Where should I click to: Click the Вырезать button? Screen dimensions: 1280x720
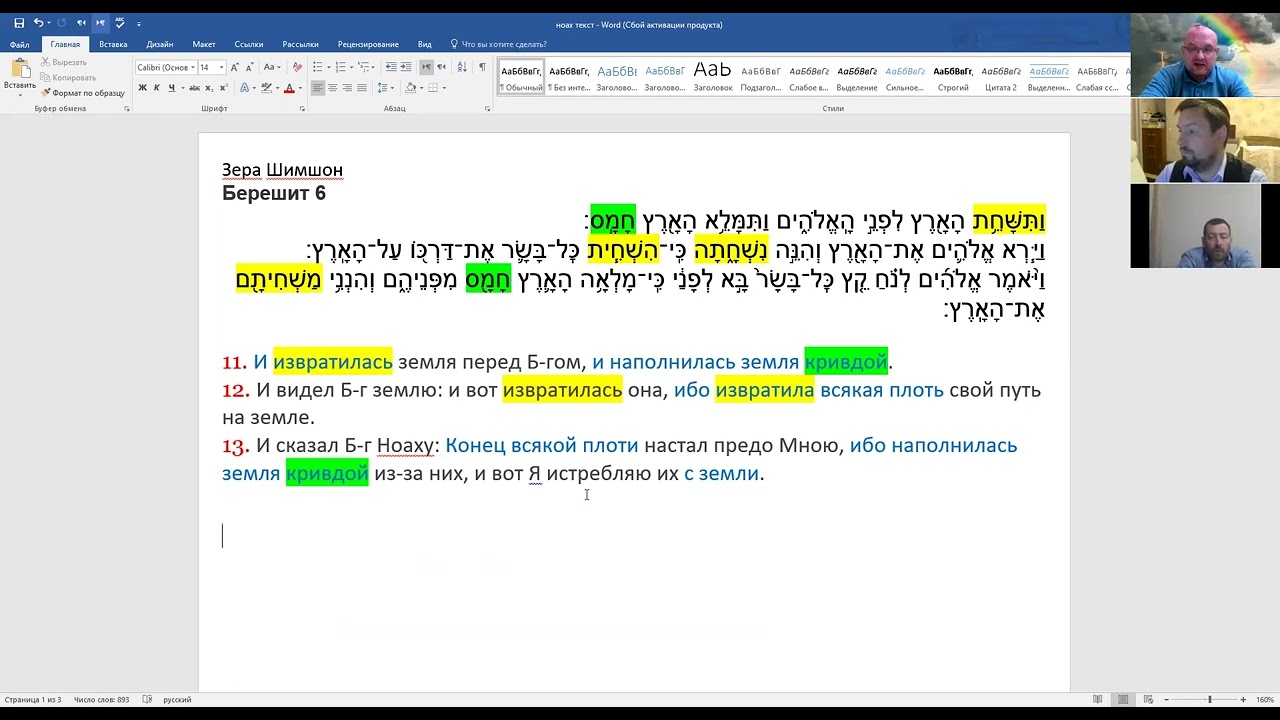pos(63,62)
